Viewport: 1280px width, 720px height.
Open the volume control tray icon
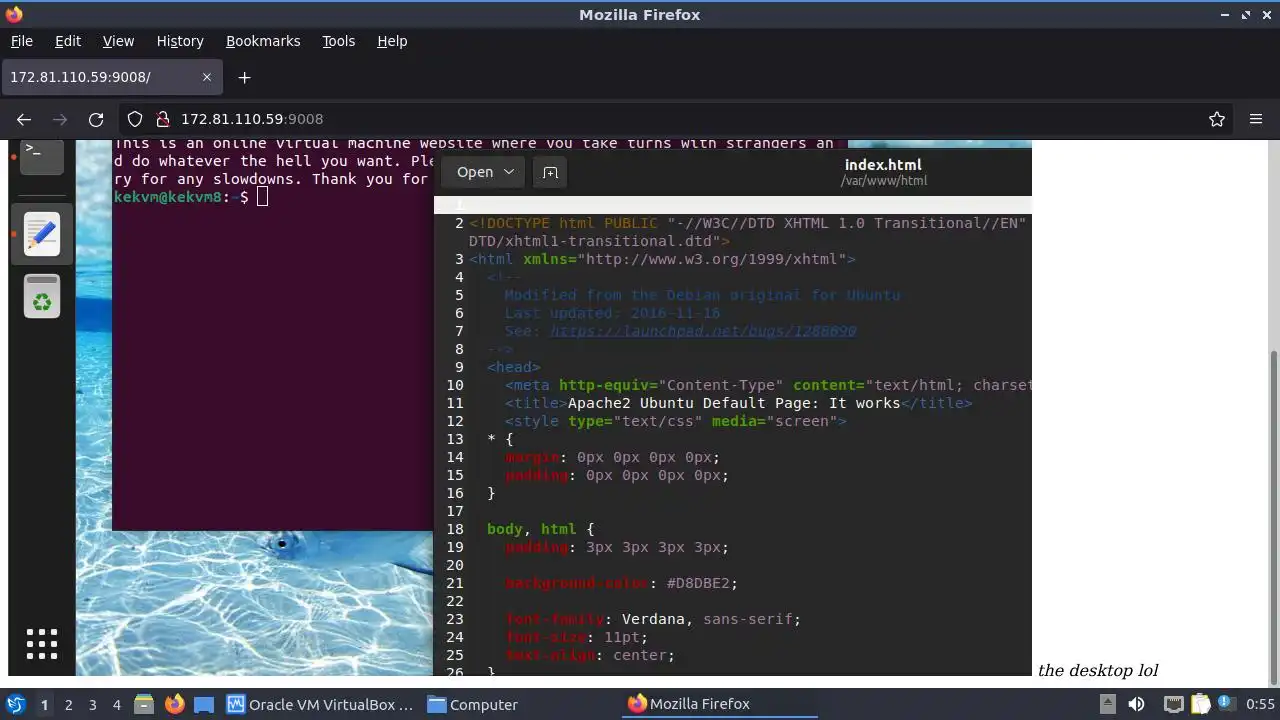tap(1136, 705)
